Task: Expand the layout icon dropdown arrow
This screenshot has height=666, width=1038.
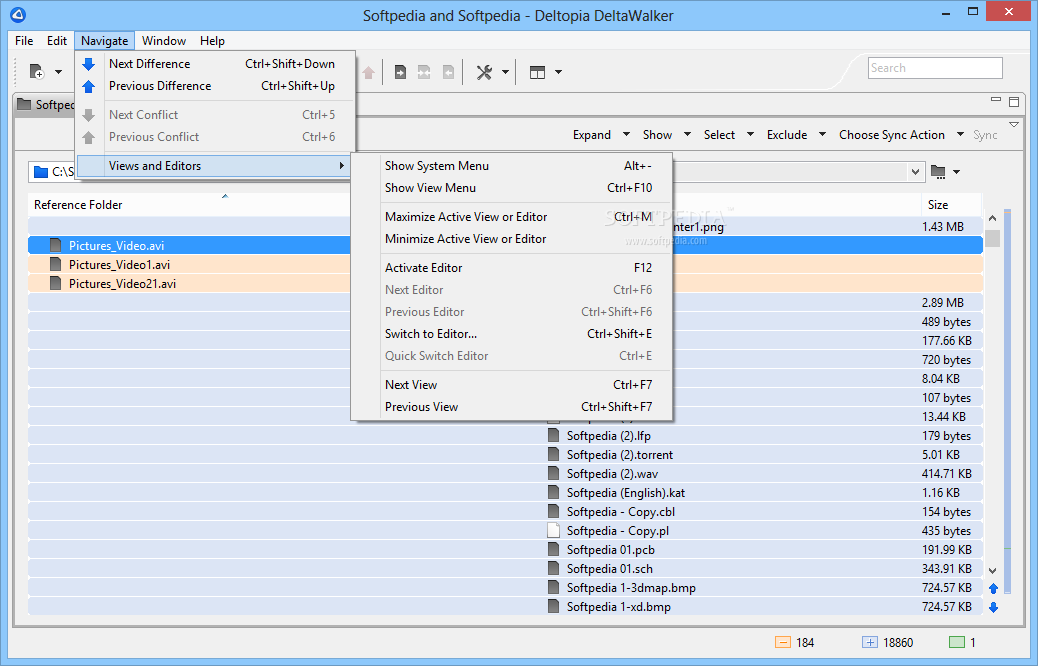Action: tap(558, 71)
